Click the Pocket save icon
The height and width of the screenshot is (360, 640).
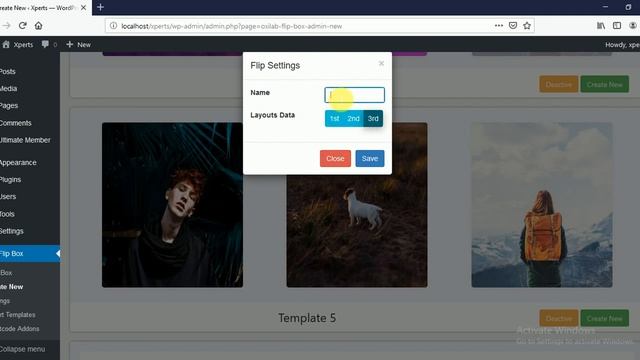pos(513,26)
